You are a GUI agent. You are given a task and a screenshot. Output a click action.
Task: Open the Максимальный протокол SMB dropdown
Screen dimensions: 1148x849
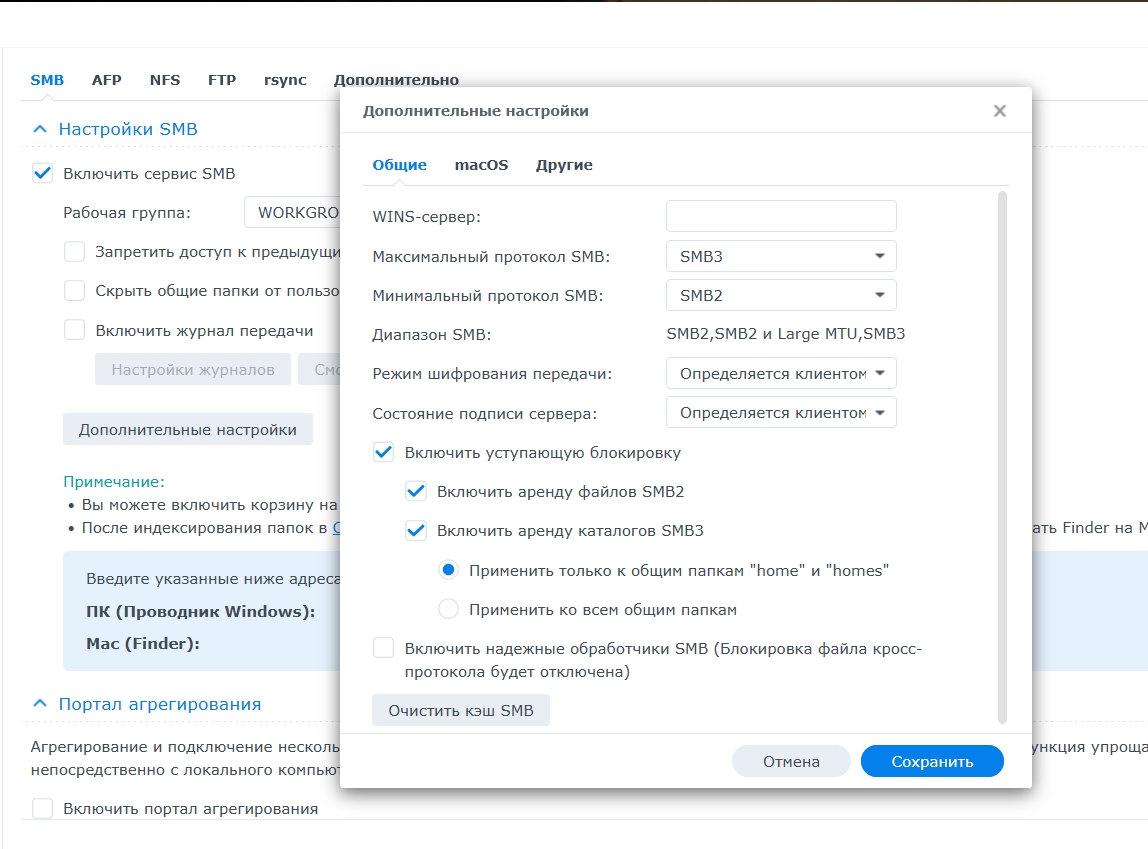coord(781,256)
